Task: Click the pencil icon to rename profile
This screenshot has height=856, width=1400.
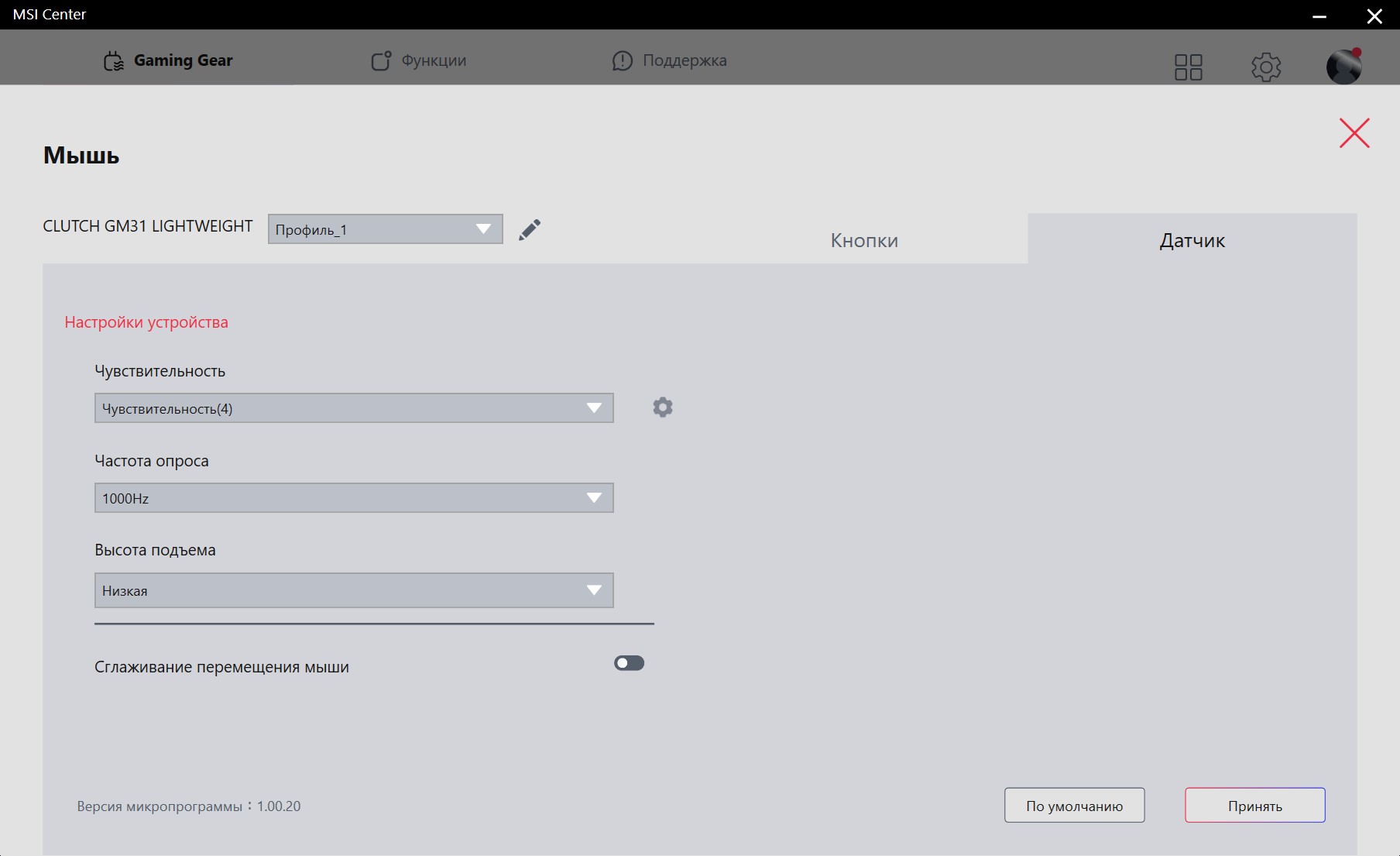Action: [530, 229]
